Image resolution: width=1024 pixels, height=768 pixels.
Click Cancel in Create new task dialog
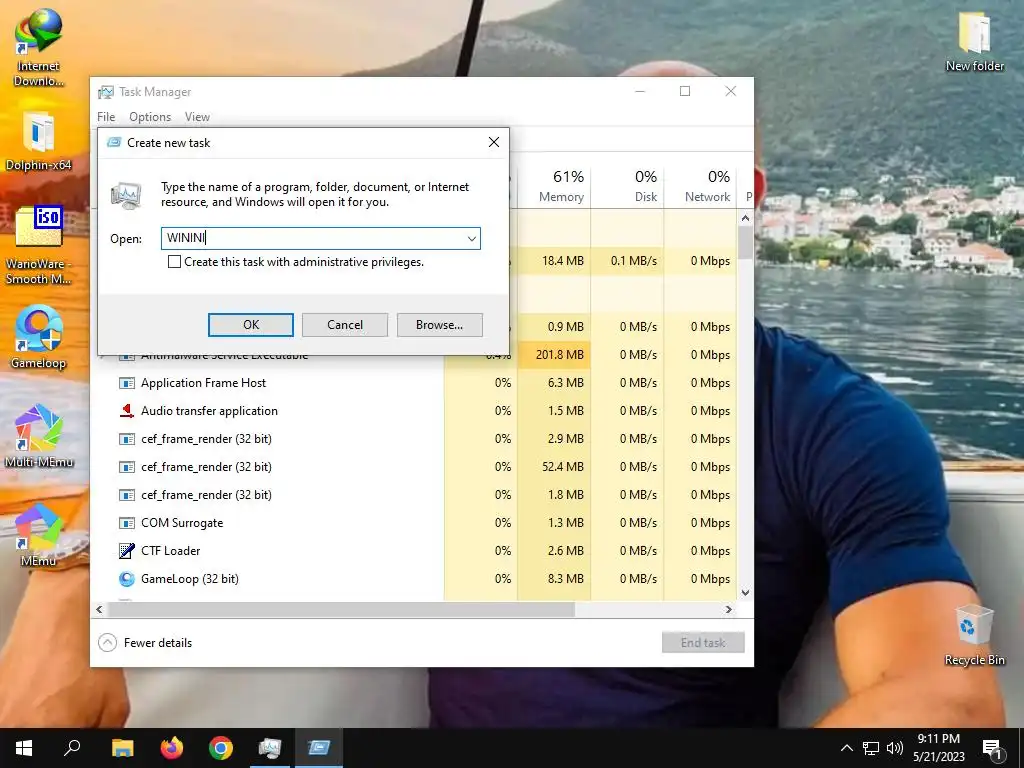(x=345, y=325)
